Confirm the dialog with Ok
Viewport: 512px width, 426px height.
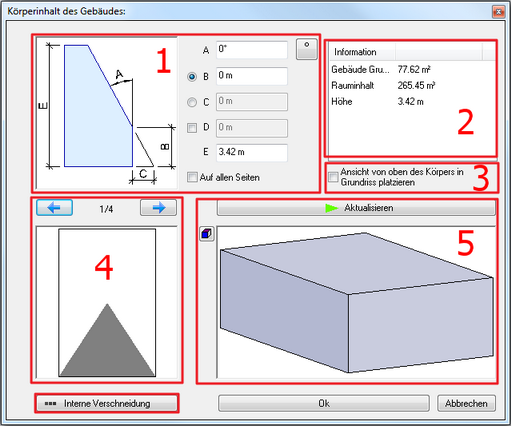(324, 404)
